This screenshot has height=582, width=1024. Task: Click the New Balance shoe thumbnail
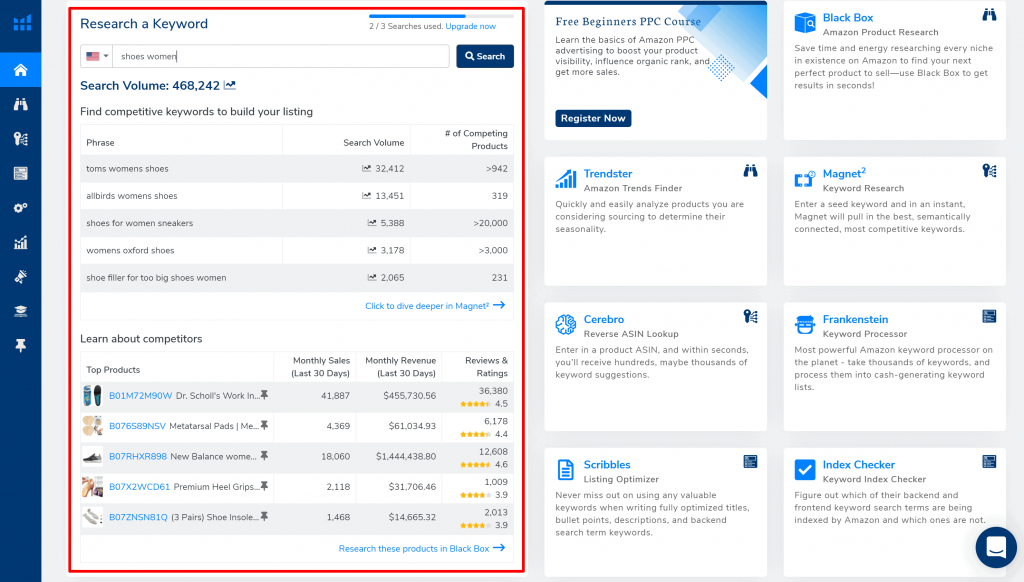pos(92,456)
